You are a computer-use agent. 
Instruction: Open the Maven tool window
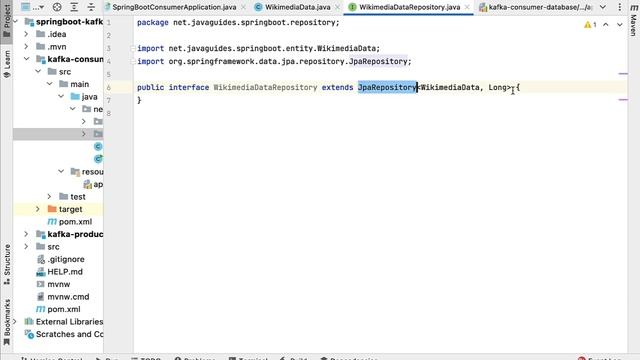(633, 20)
